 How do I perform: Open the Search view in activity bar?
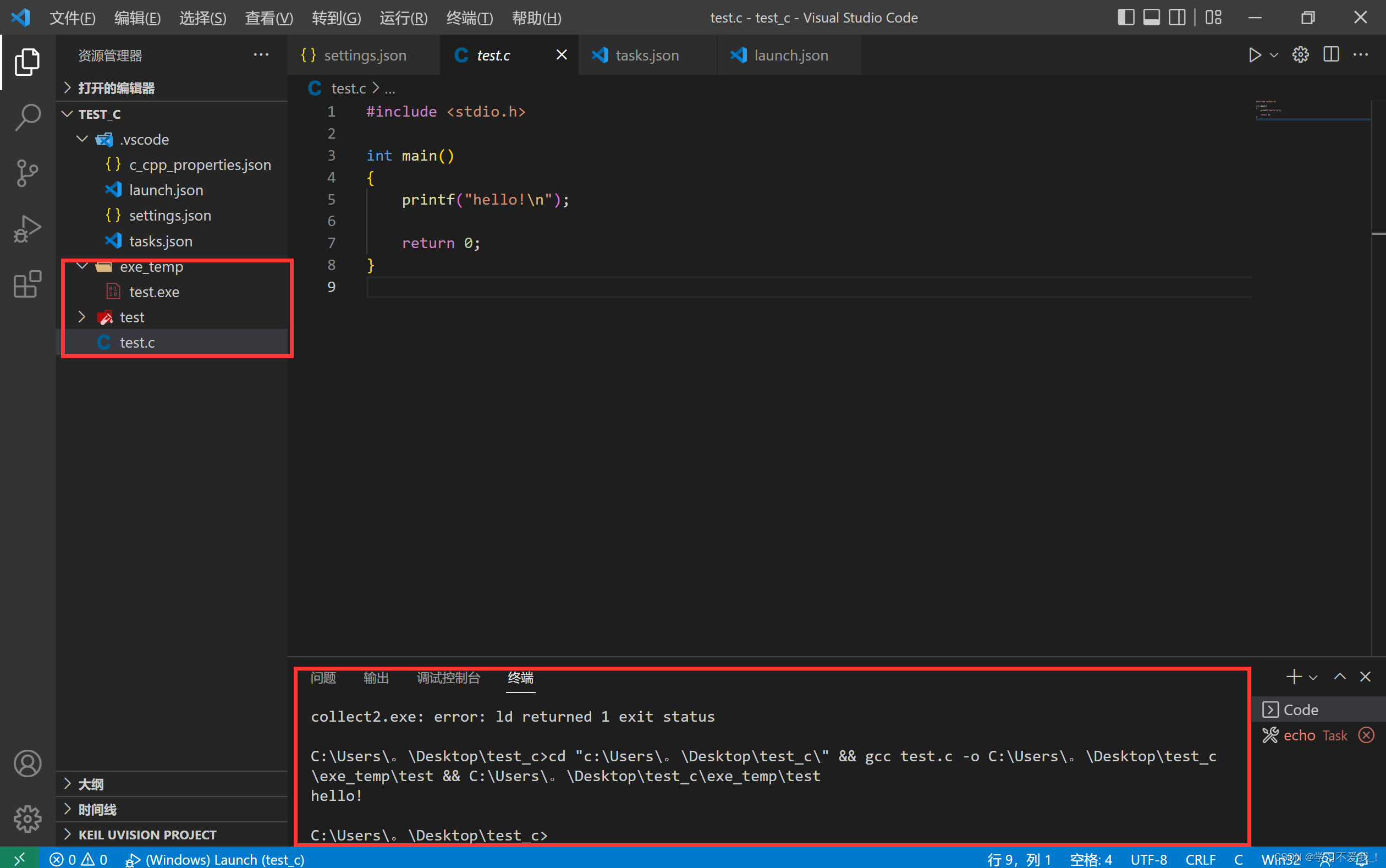pos(27,117)
